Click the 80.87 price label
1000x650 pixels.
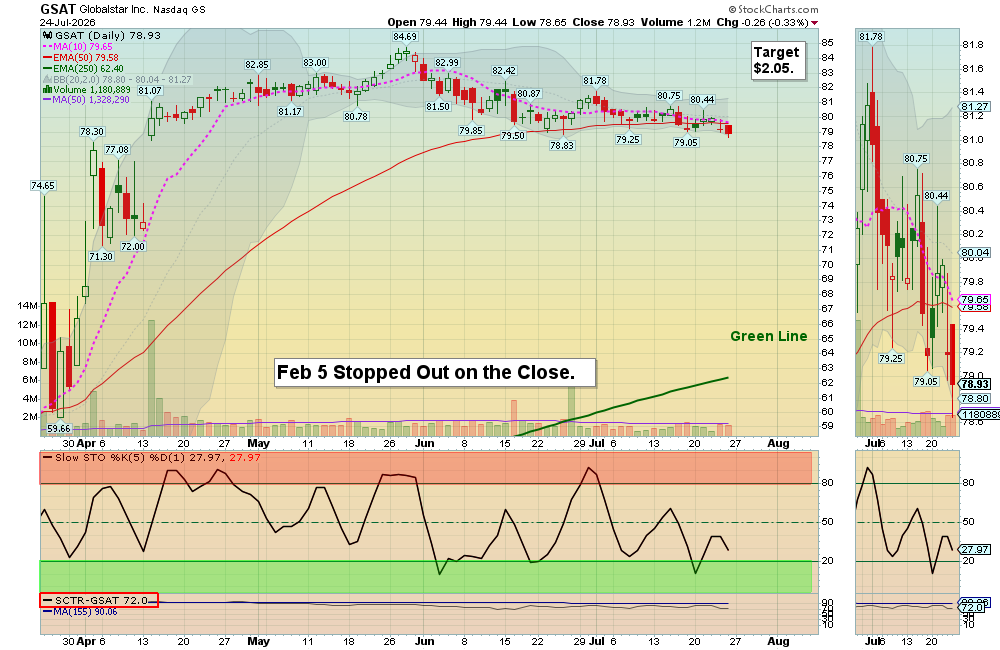[529, 93]
